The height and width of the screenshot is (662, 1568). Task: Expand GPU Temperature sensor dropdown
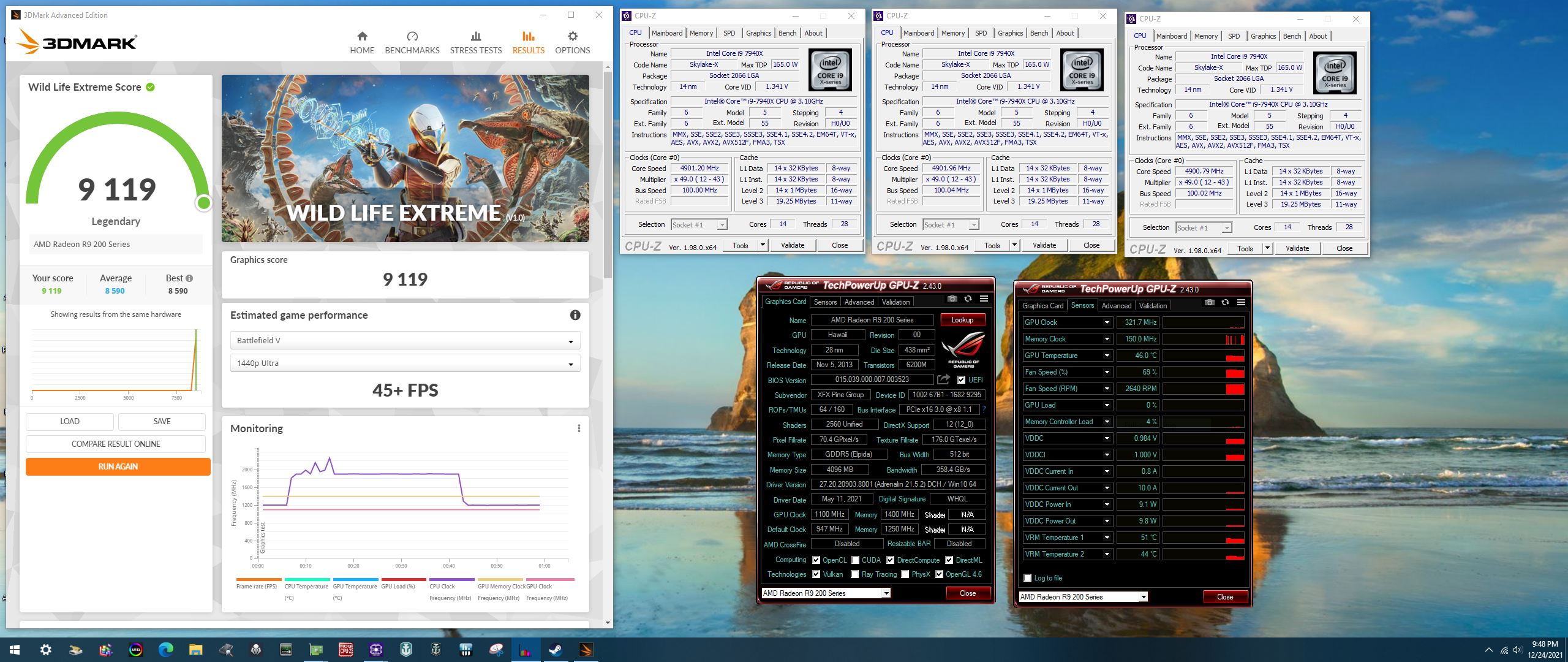point(1107,356)
